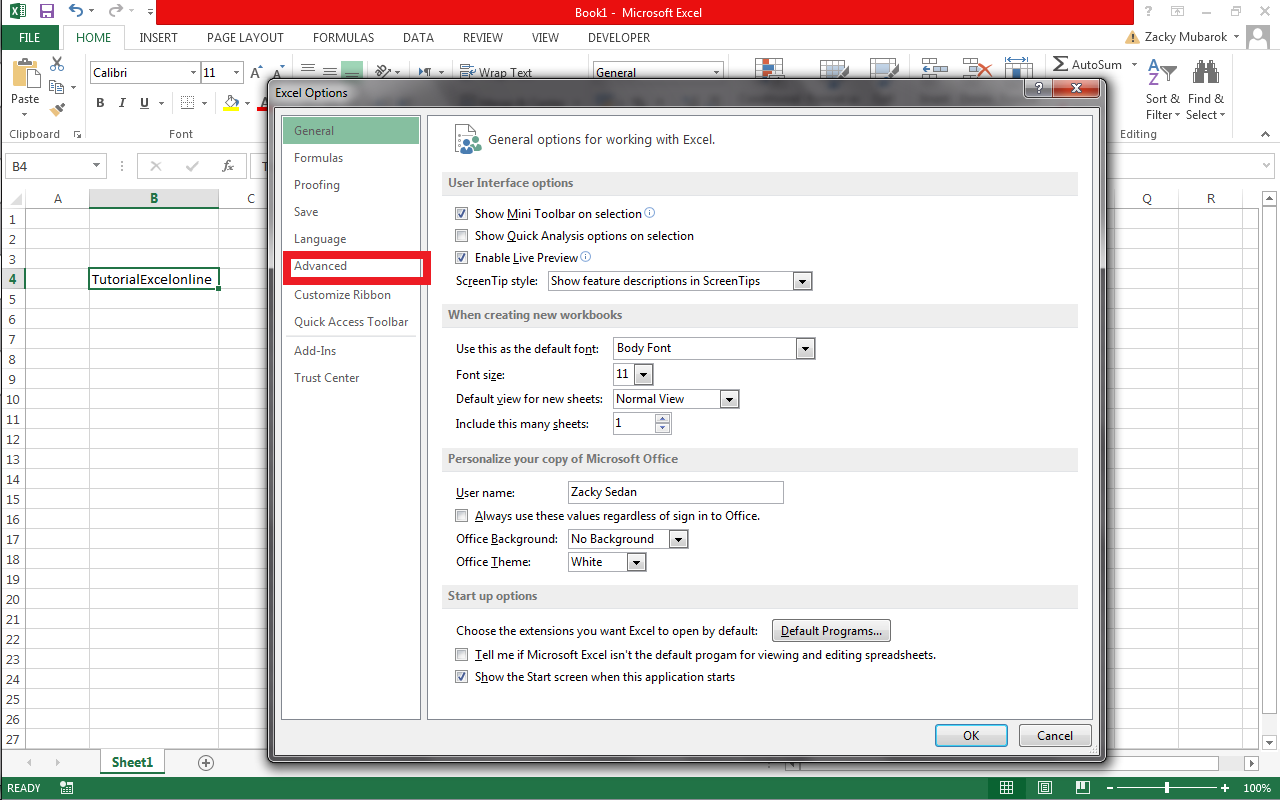This screenshot has width=1280, height=800.
Task: Disable Enable Live Preview
Action: coord(461,257)
